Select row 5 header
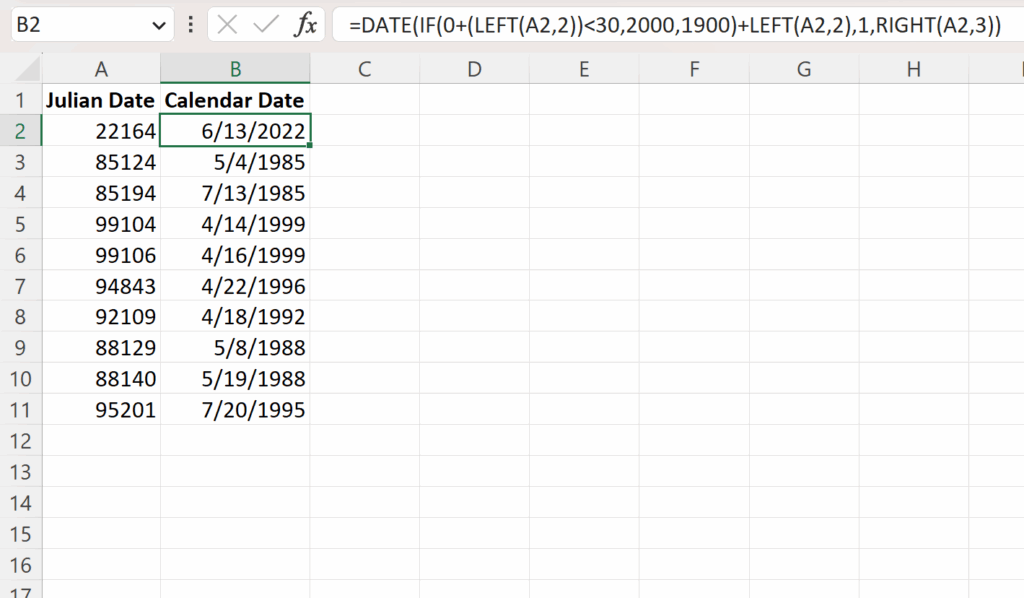Screen dimensions: 1024x598 click(22, 224)
